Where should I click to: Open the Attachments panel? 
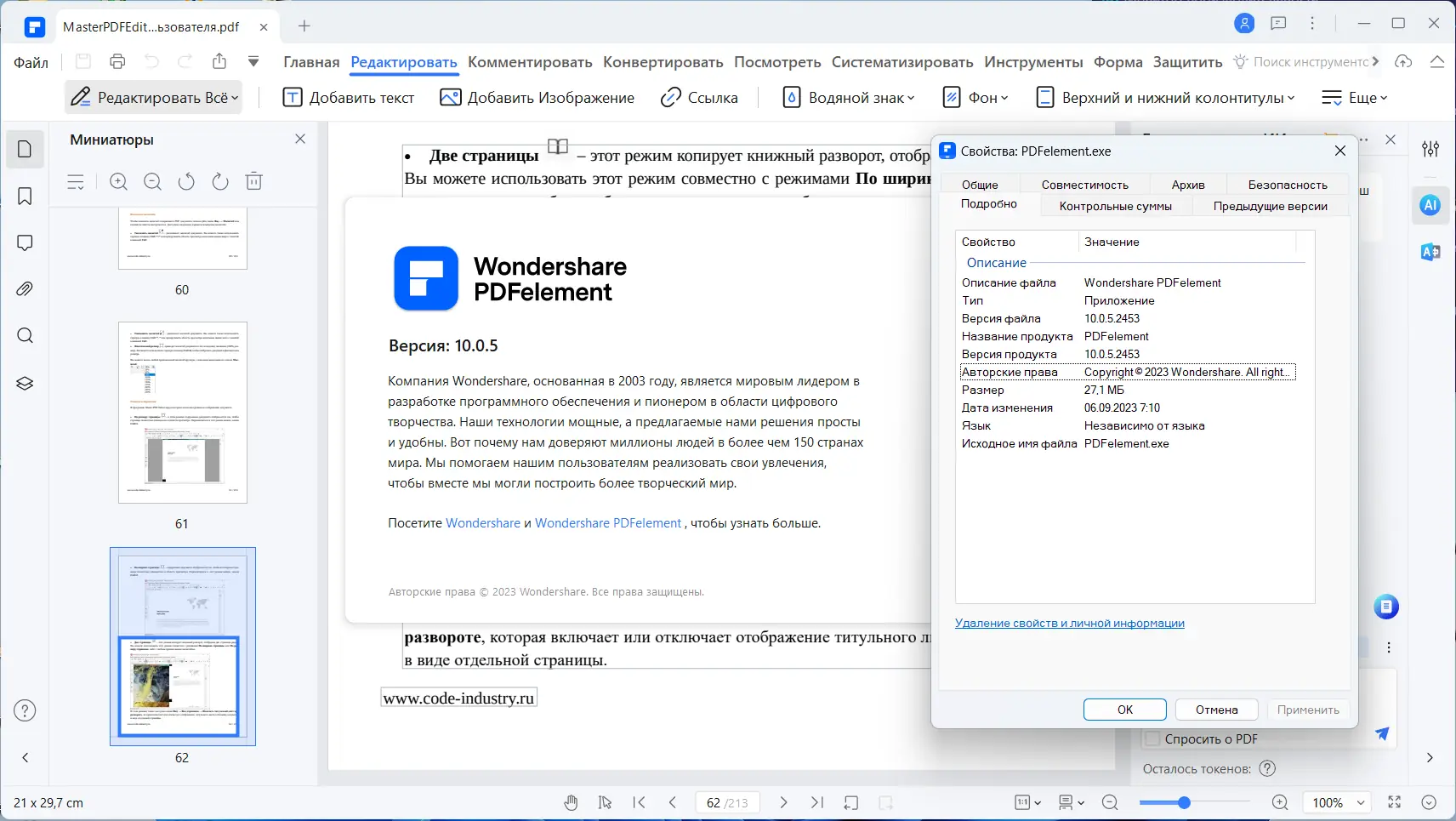[25, 288]
